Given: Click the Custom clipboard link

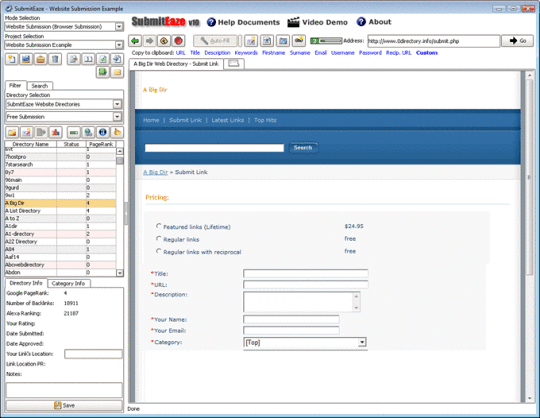Looking at the screenshot, I should pos(427,53).
